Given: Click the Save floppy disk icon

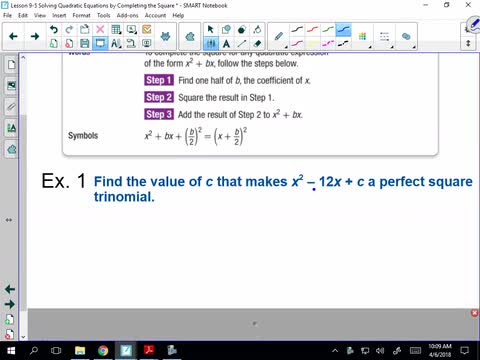Looking at the screenshot, I should click(x=85, y=44).
